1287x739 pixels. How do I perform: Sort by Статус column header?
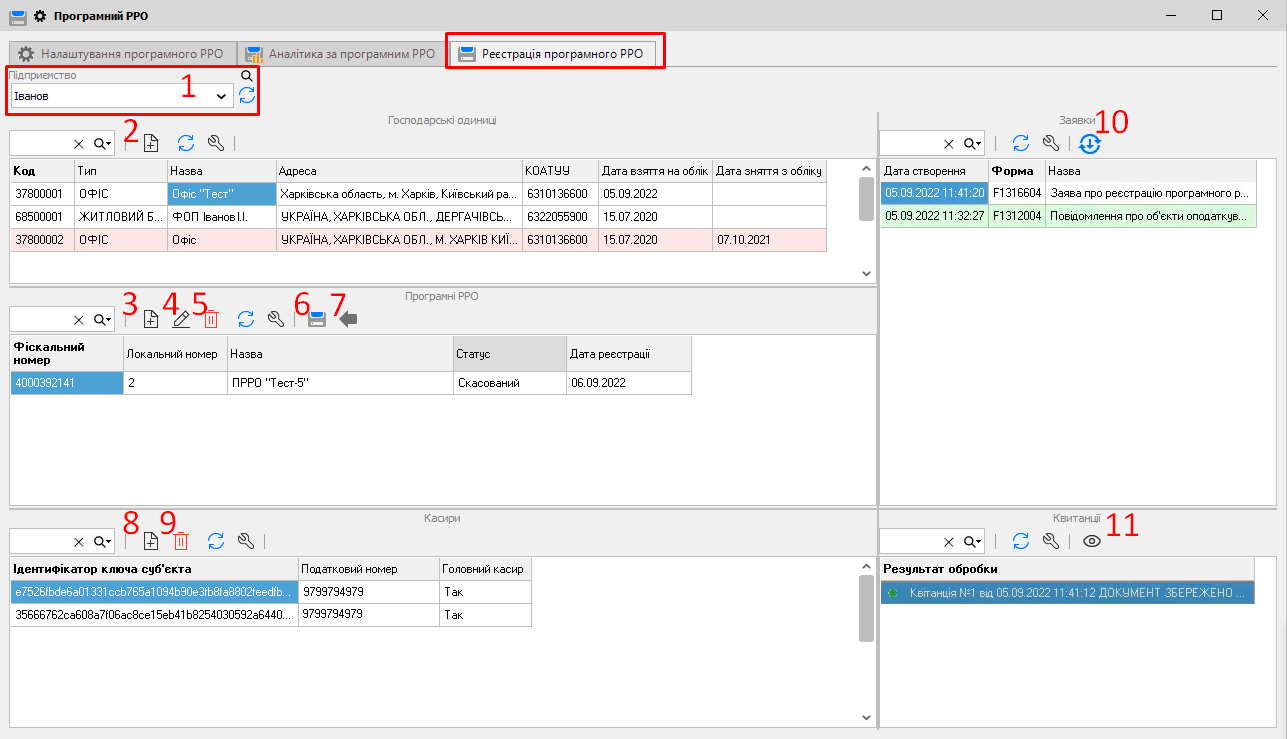tap(508, 354)
